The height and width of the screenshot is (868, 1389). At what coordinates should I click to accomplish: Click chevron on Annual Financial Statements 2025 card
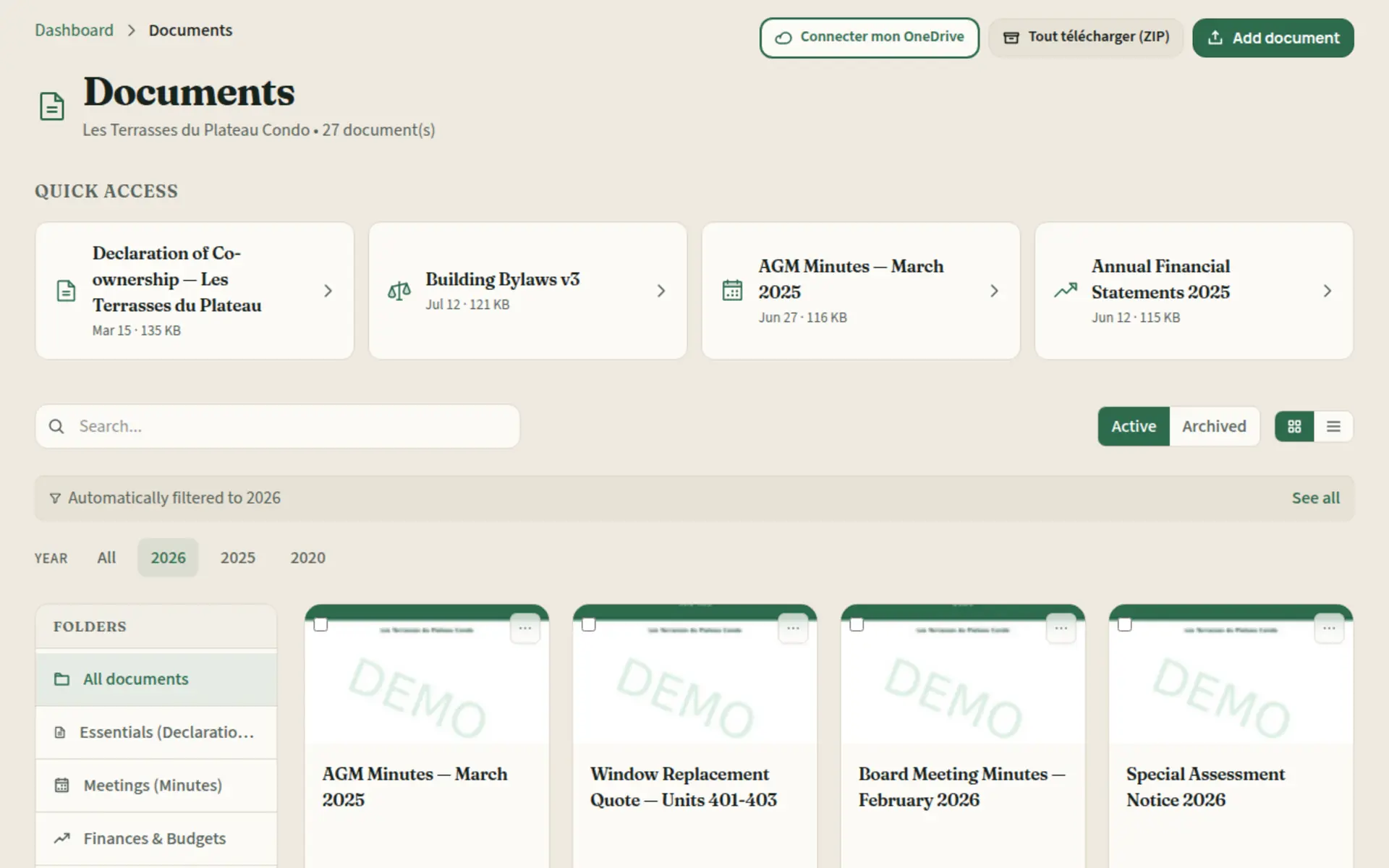(1328, 291)
